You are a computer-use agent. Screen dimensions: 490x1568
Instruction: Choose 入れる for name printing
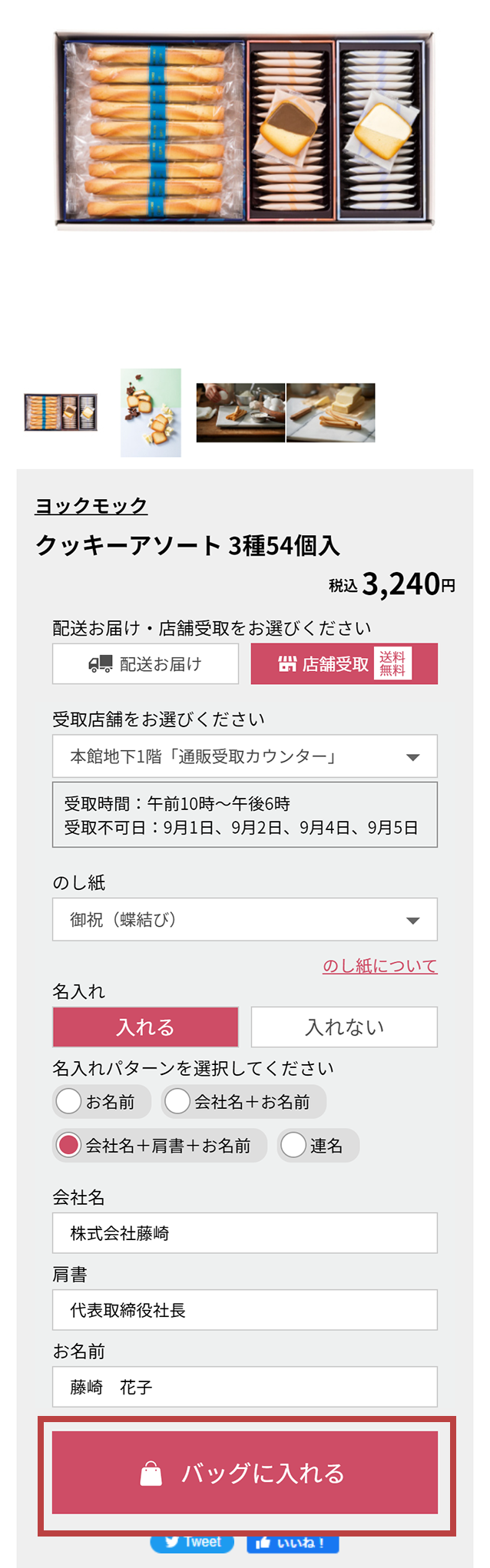[145, 1027]
